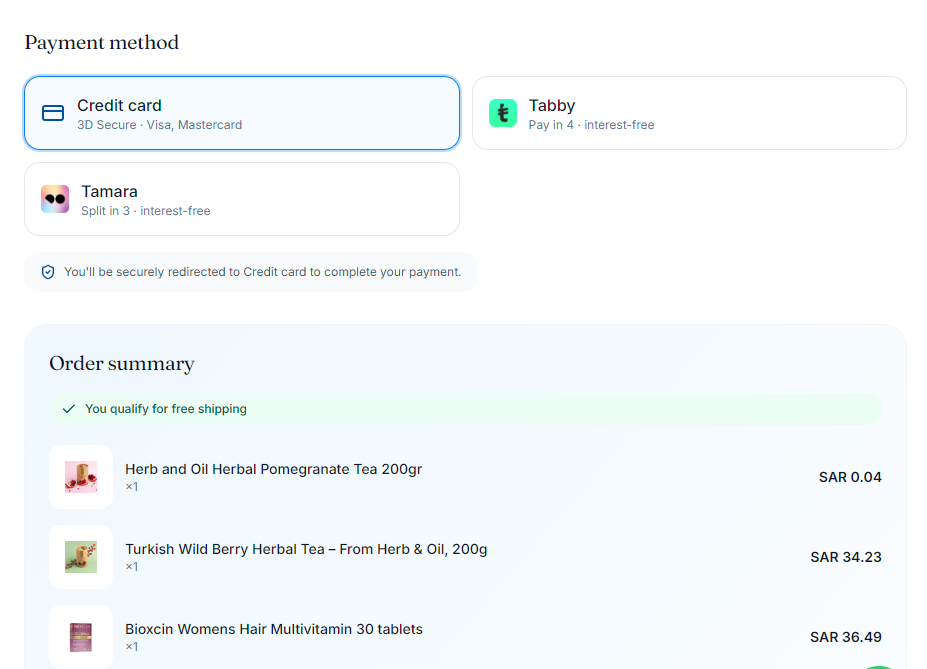Click the shield security icon
Image resolution: width=927 pixels, height=669 pixels.
tap(48, 272)
